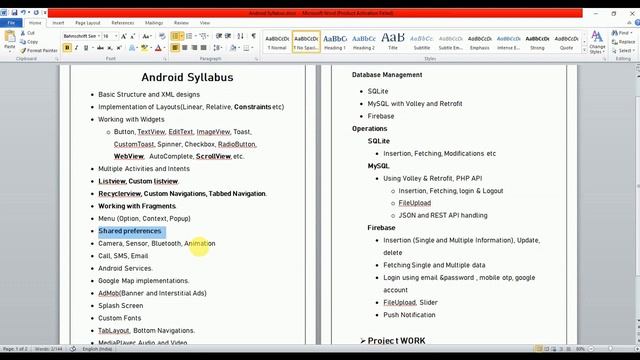This screenshot has width=640, height=360.
Task: Click the Undo icon in Quick Access Toolbar
Action: coord(23,13)
